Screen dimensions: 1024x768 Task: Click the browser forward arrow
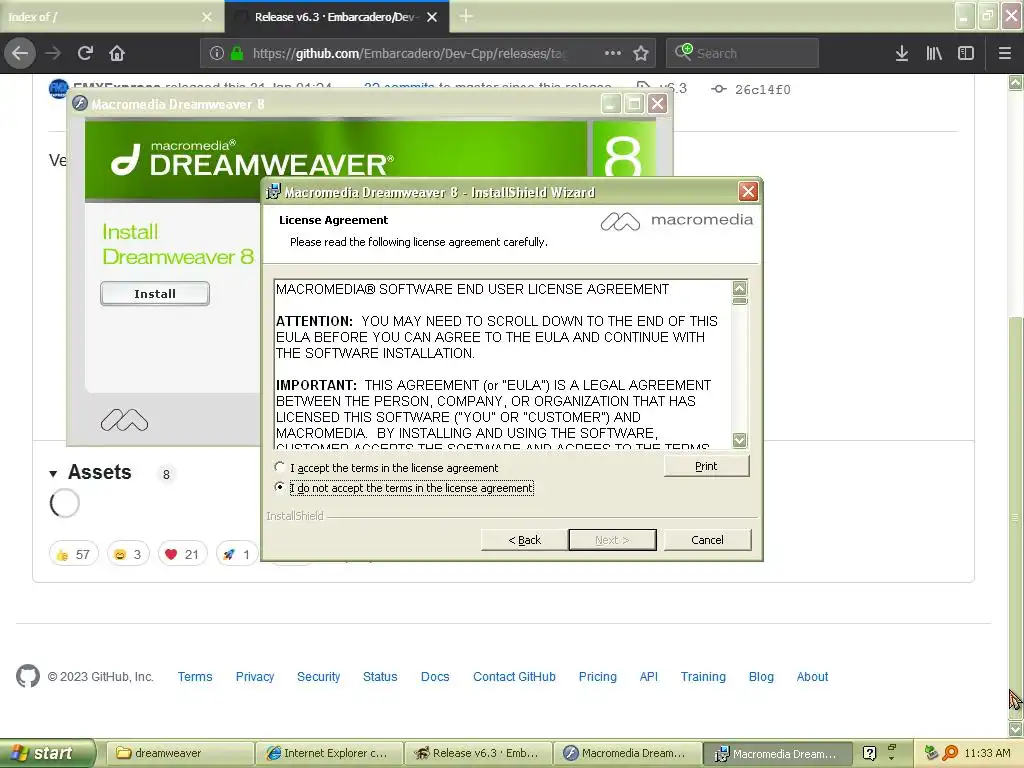(54, 53)
